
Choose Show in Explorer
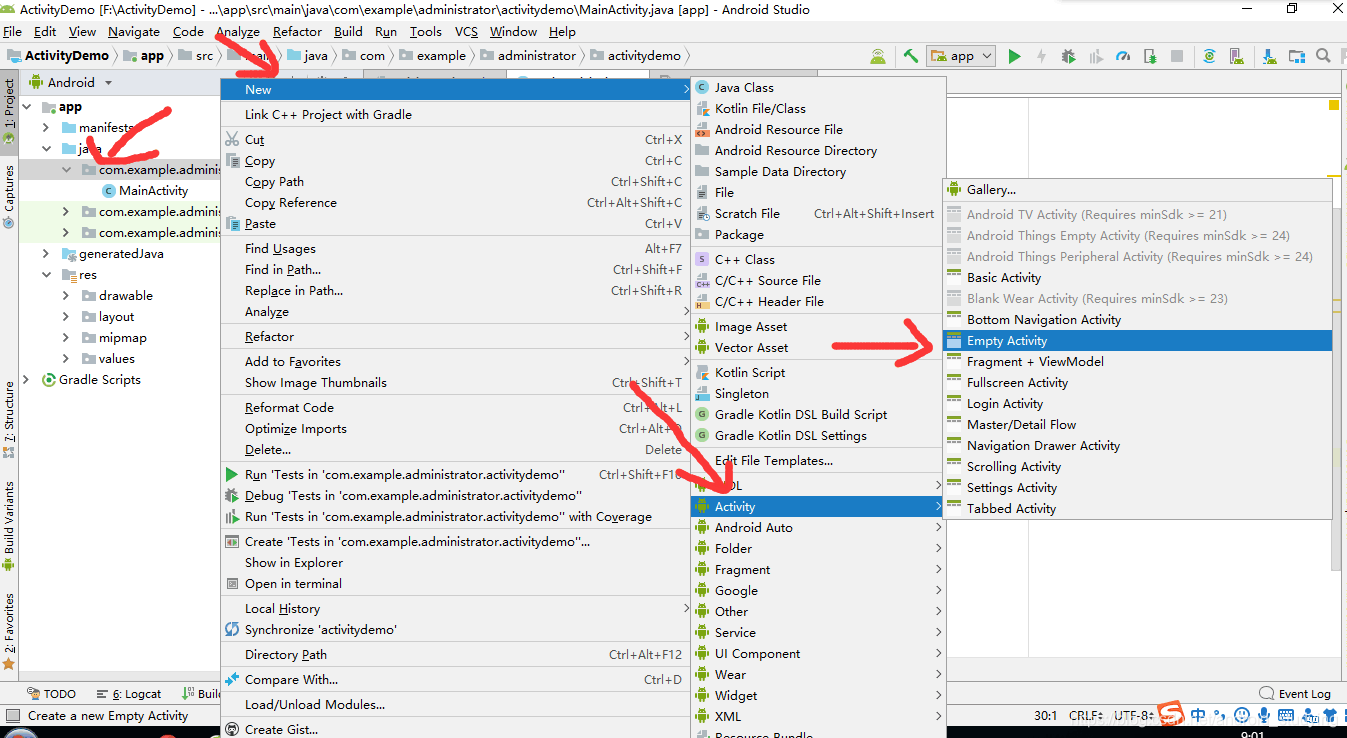coord(455,563)
